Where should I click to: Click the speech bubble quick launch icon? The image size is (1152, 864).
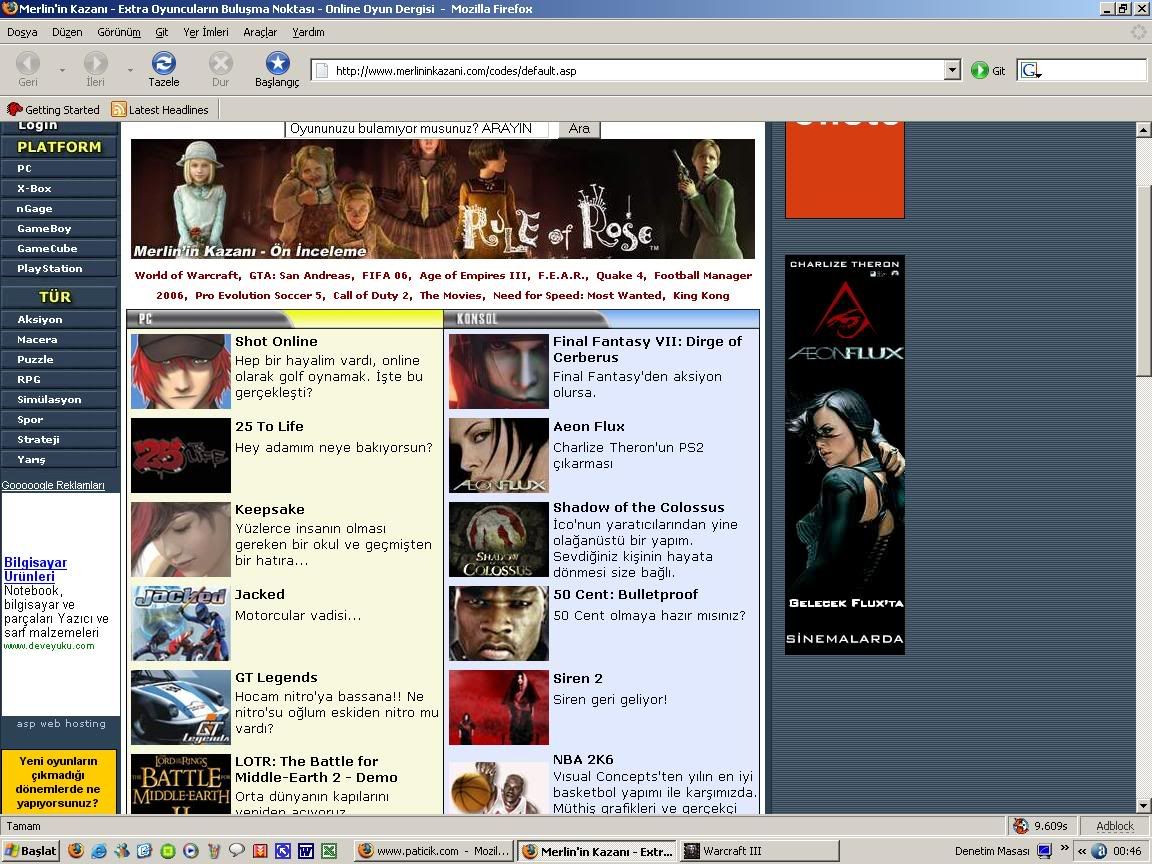point(237,851)
